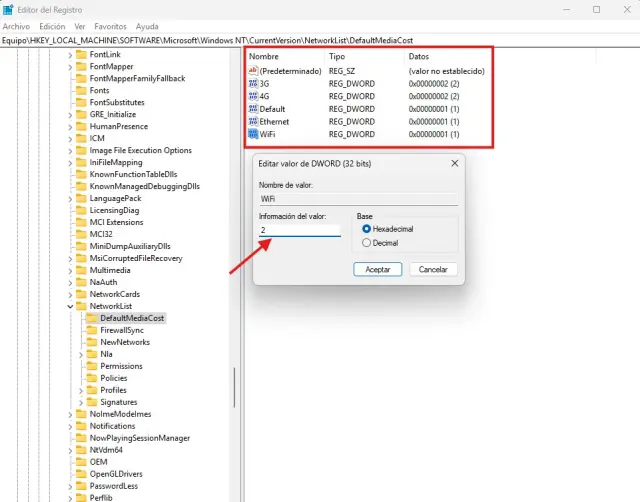
Task: Click the Ethernet DWORD value icon
Action: 252,121
